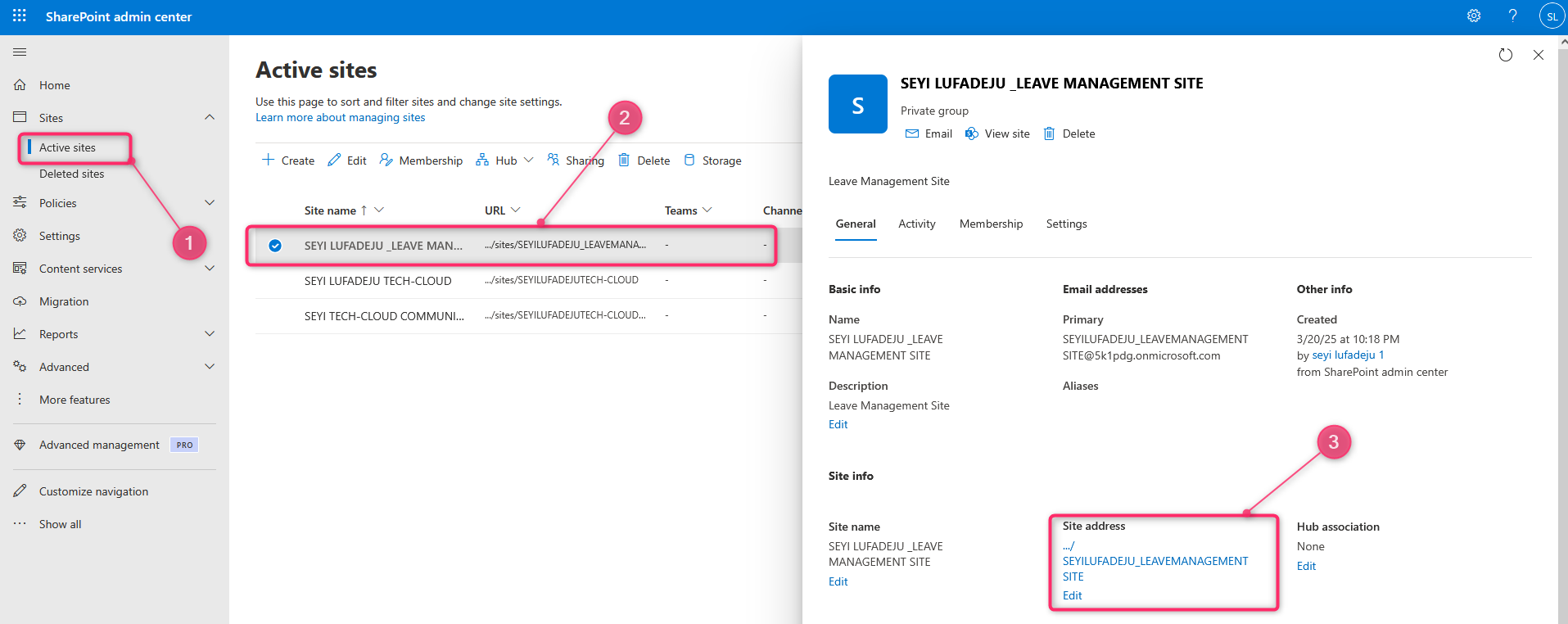This screenshot has height=624, width=1568.
Task: Click Edit under Site name
Action: 838,581
